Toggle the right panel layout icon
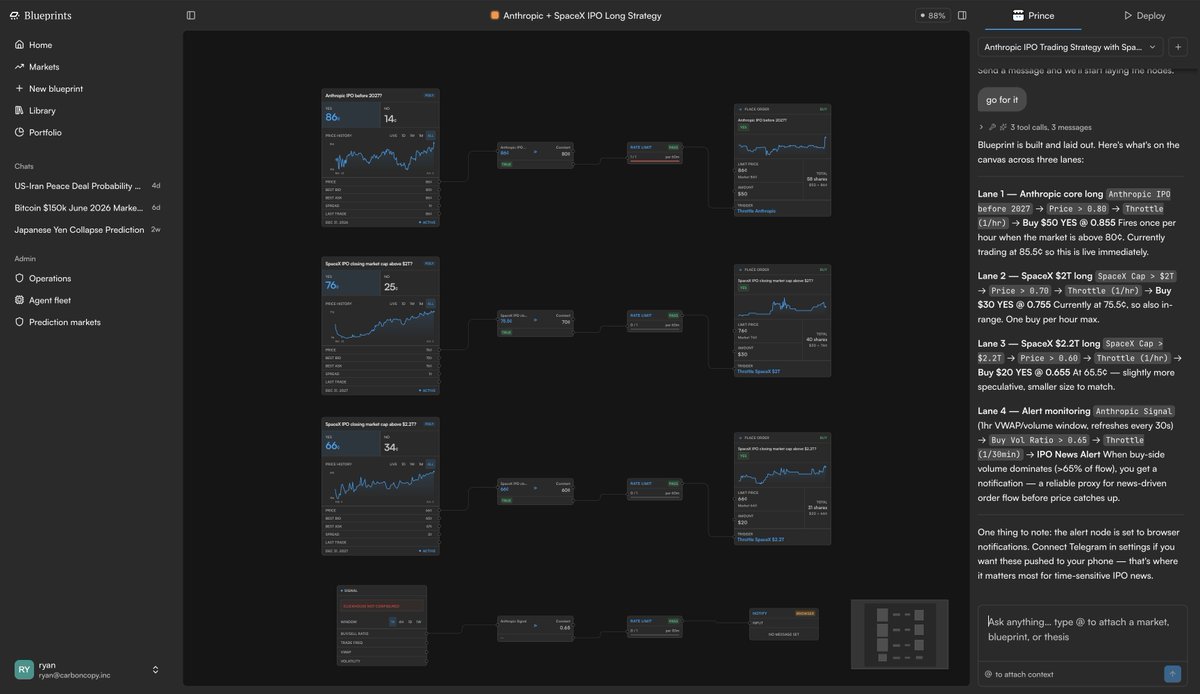The width and height of the screenshot is (1200, 694). [962, 15]
